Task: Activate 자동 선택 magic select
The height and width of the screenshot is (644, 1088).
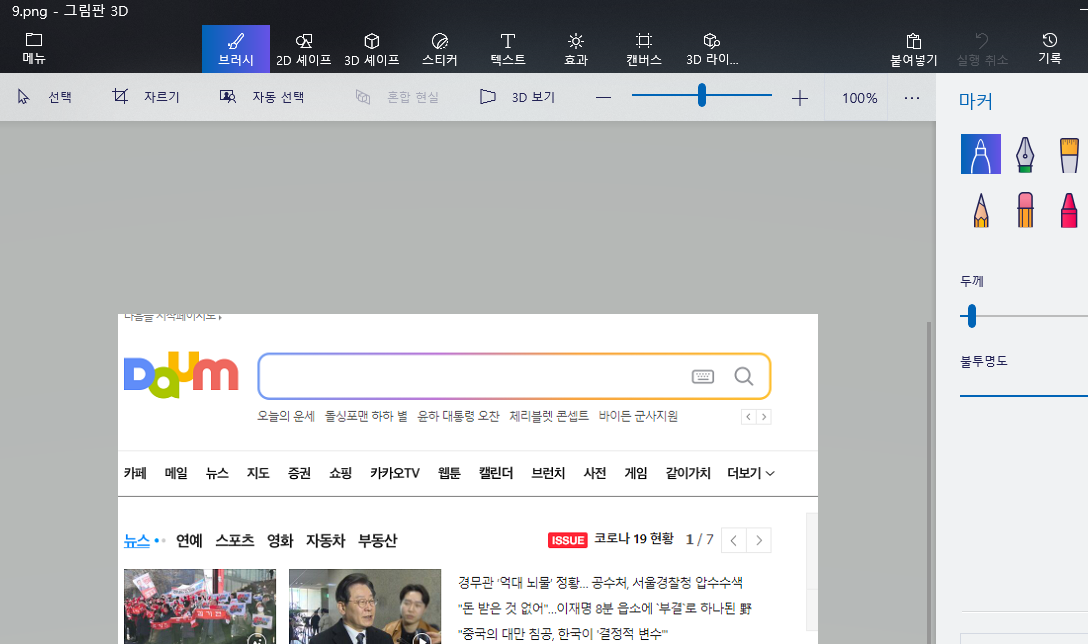Action: (x=262, y=97)
